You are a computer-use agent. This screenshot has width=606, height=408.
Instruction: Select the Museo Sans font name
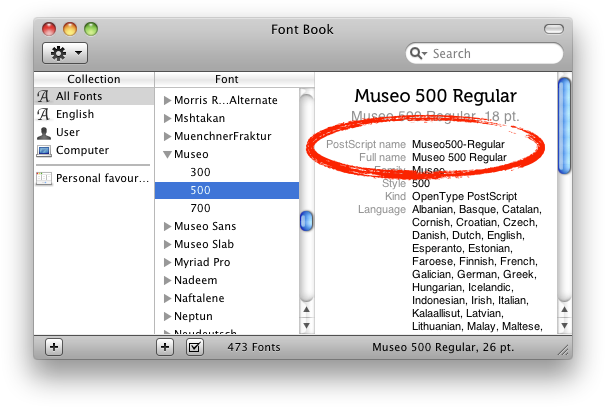tap(205, 226)
